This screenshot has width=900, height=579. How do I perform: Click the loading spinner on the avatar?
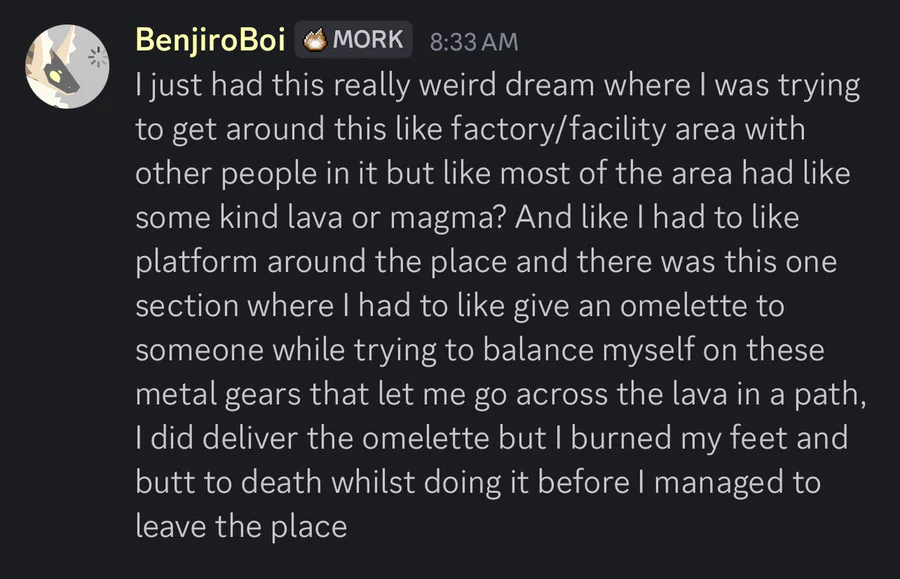point(98,57)
